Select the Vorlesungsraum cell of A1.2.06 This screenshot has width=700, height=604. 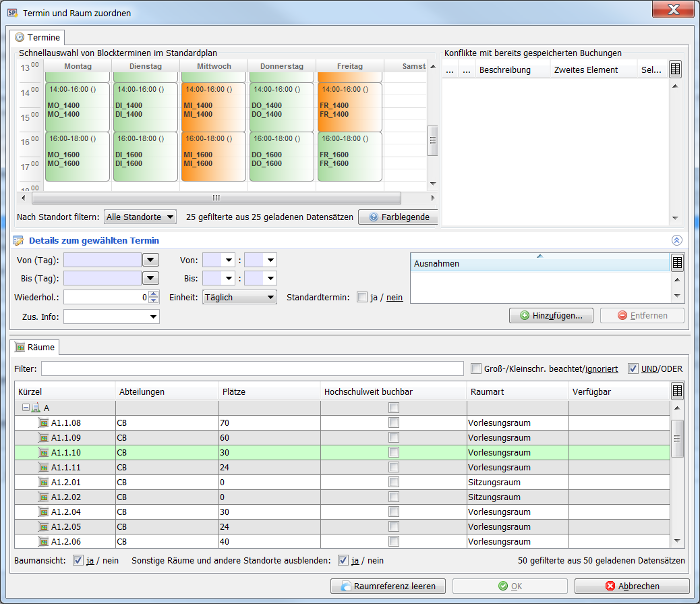517,542
